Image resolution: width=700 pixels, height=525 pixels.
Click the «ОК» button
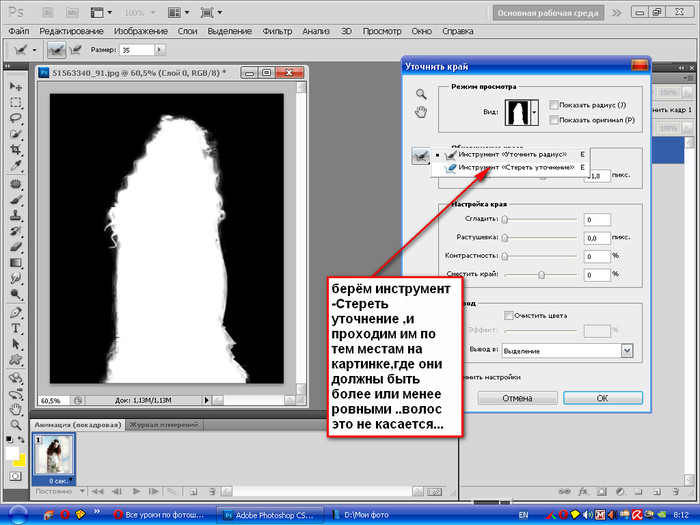point(603,398)
